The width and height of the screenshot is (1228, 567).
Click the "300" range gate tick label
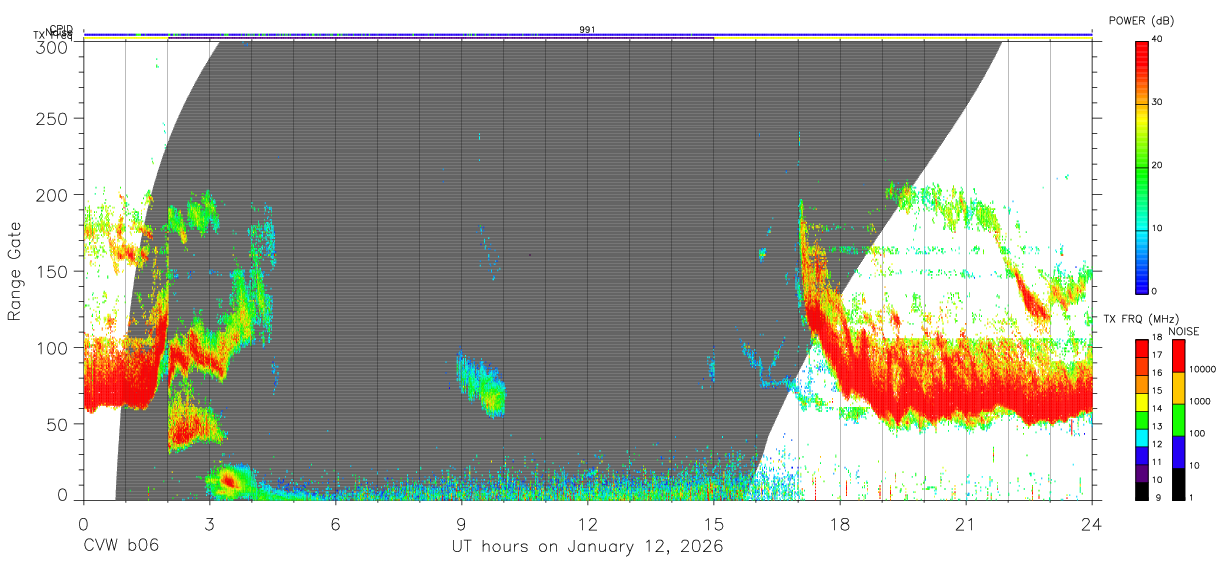(51, 47)
